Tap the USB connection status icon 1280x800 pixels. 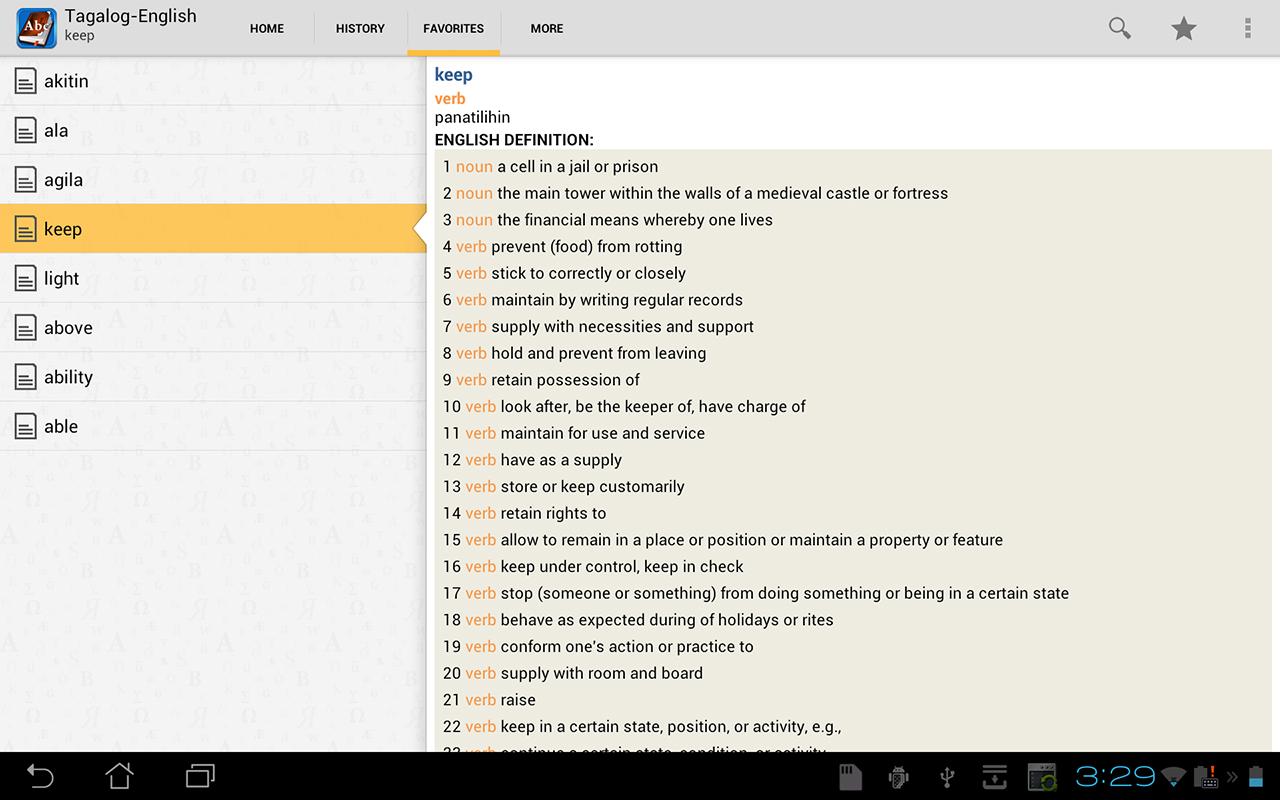coord(947,776)
